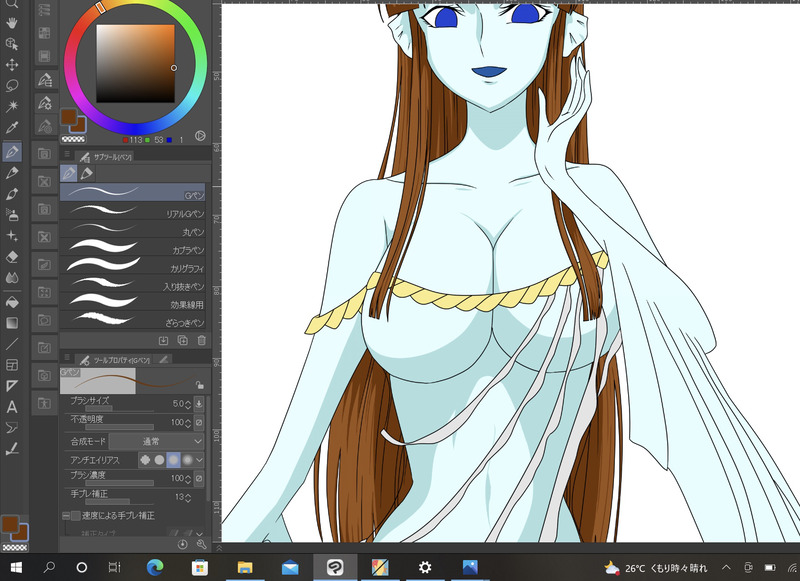800x581 pixels.
Task: Select the Operation object tool
Action: 12,44
